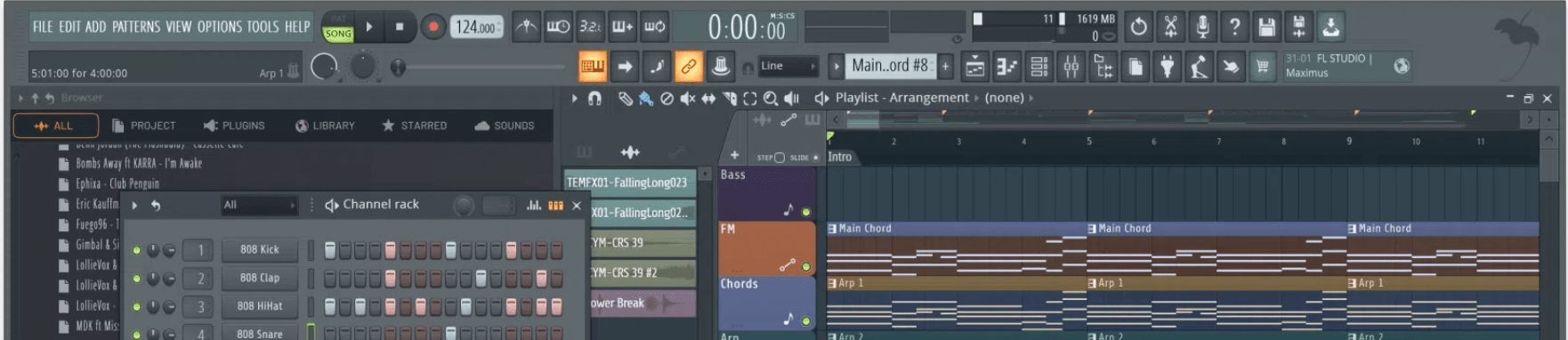This screenshot has width=1568, height=340.
Task: Open the OPTIONS menu
Action: tap(219, 27)
